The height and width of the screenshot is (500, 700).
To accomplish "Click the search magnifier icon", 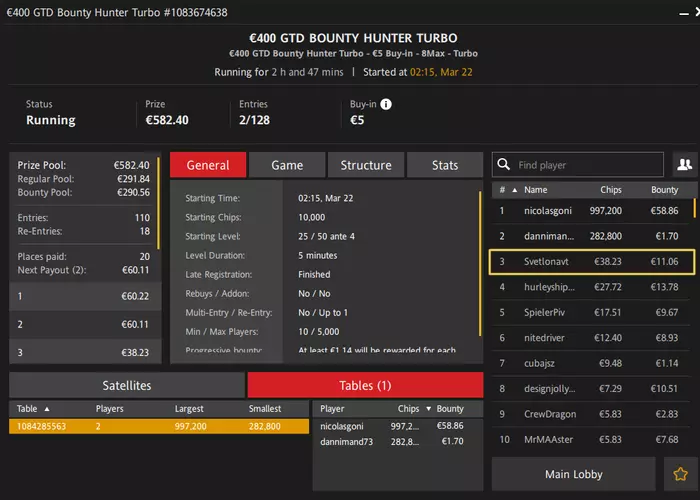I will pos(504,164).
